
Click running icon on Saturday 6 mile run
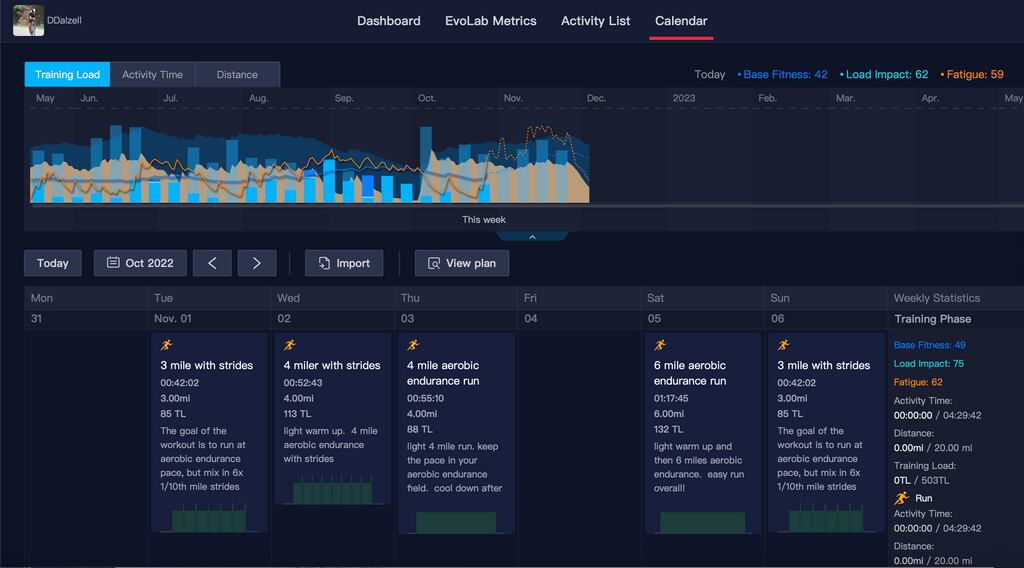(x=660, y=345)
